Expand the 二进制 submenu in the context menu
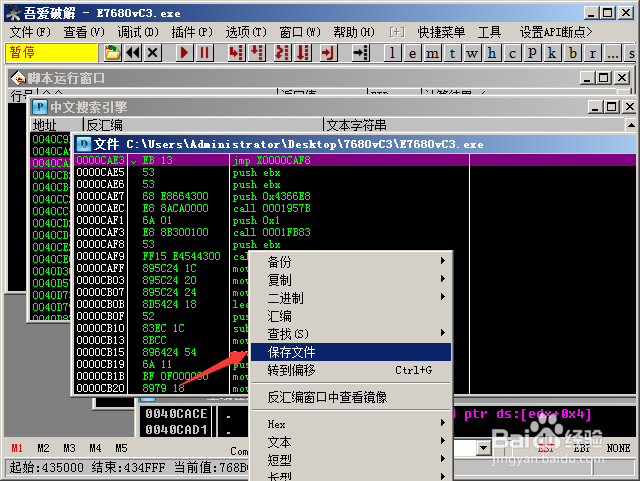Viewport: 640px width, 481px height. [x=351, y=298]
